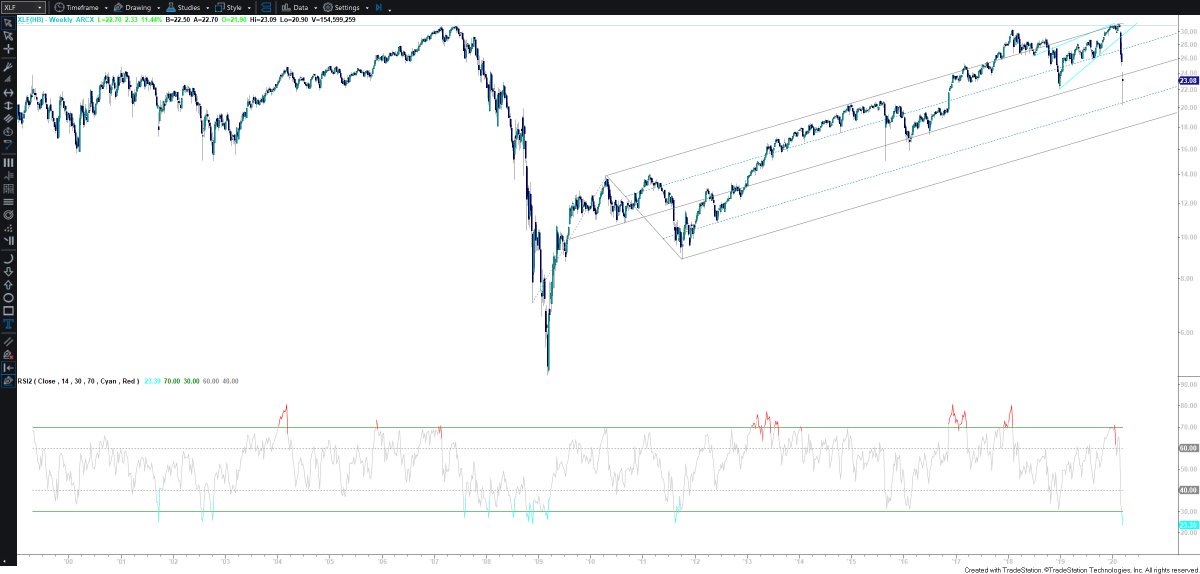Click the fast-forward icon in top toolbar
Image resolution: width=1200 pixels, height=574 pixels.
tap(379, 7)
